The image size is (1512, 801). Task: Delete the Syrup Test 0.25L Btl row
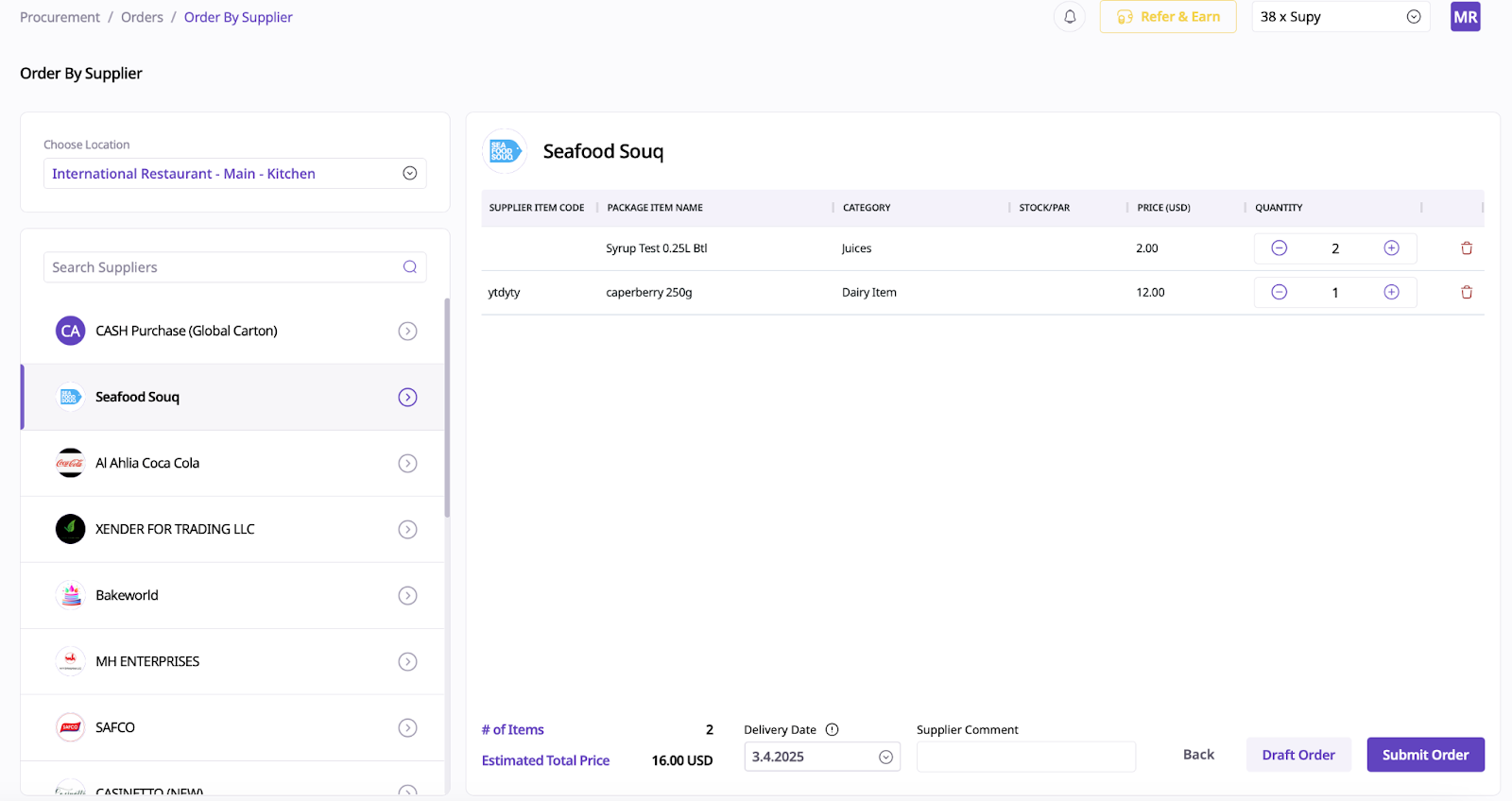coord(1467,248)
